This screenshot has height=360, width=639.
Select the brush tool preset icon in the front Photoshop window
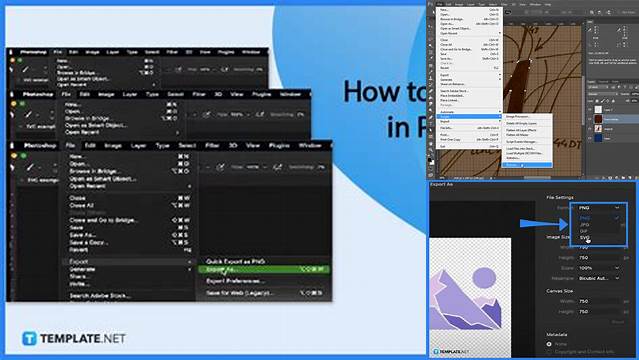(x=30, y=167)
